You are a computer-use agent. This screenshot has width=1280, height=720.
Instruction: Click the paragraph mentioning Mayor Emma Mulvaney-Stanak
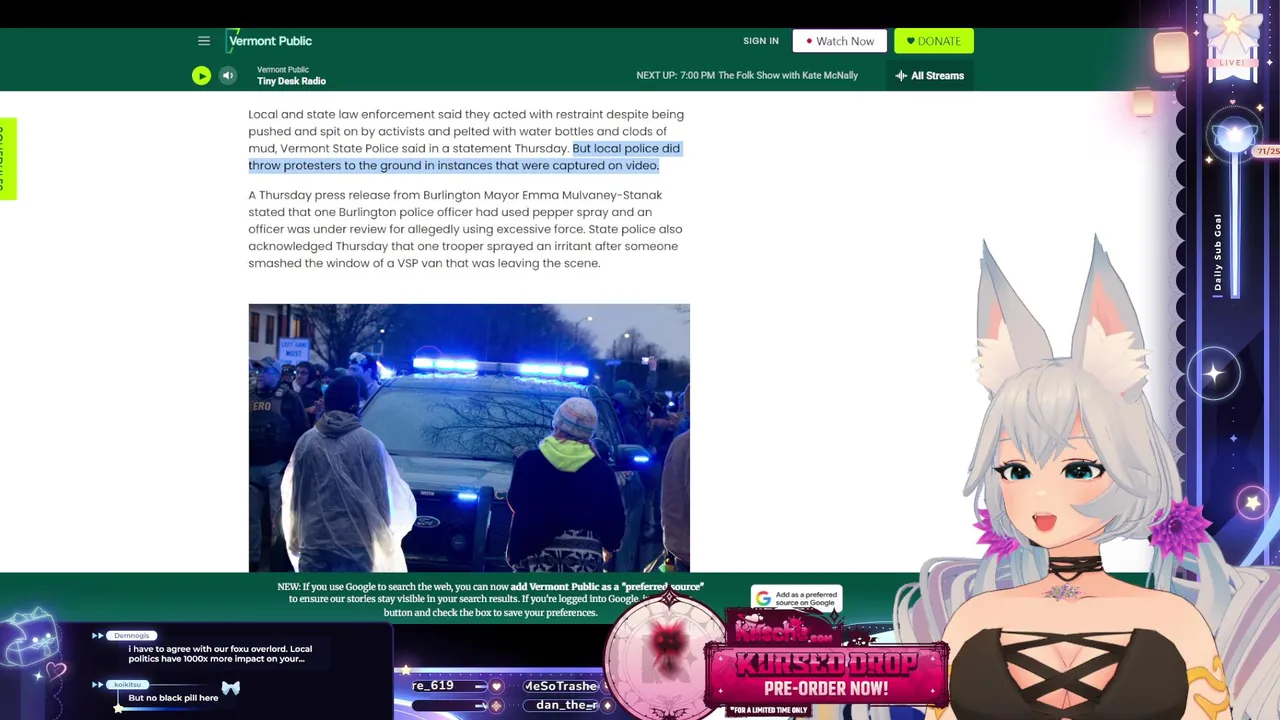click(x=467, y=229)
